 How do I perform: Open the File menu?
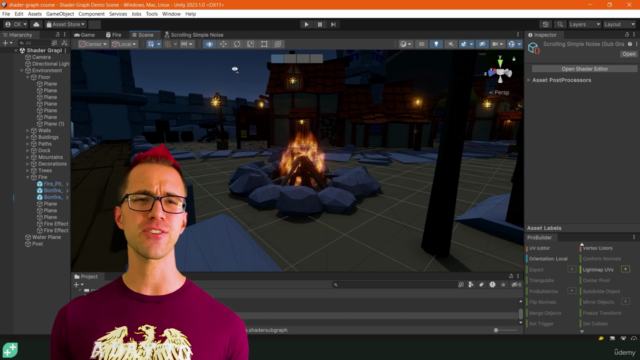pos(6,14)
